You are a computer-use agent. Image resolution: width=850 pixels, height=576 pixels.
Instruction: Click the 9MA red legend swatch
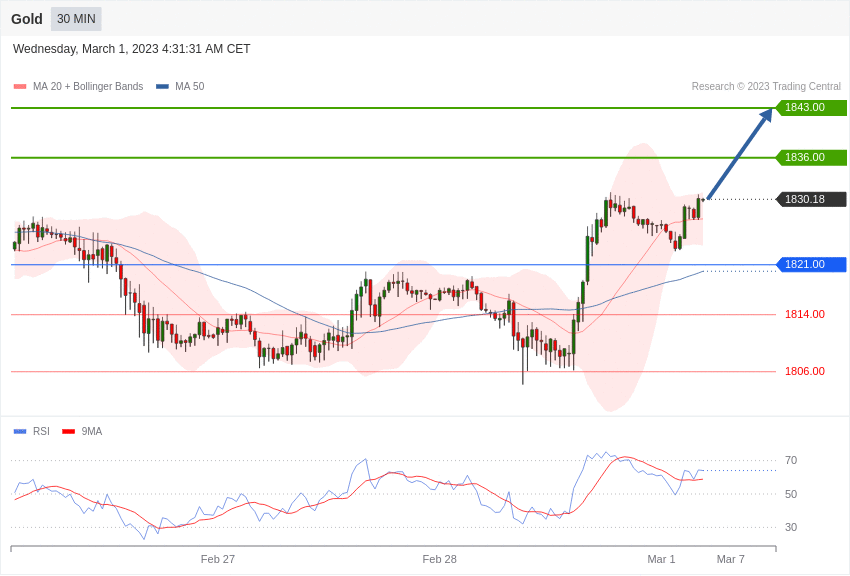click(x=68, y=431)
